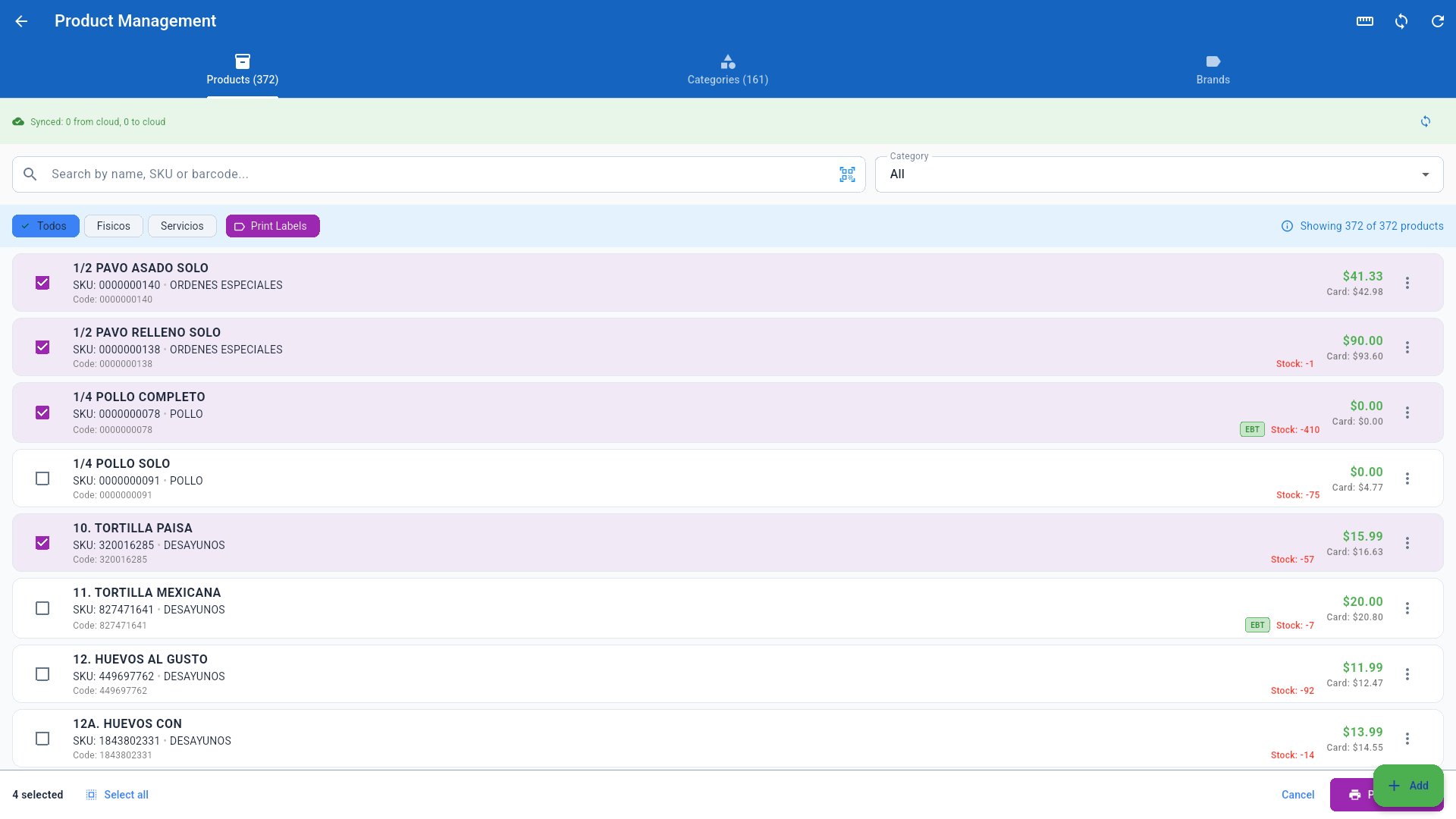
Task: Click the $13.99 price
Action: (1362, 732)
